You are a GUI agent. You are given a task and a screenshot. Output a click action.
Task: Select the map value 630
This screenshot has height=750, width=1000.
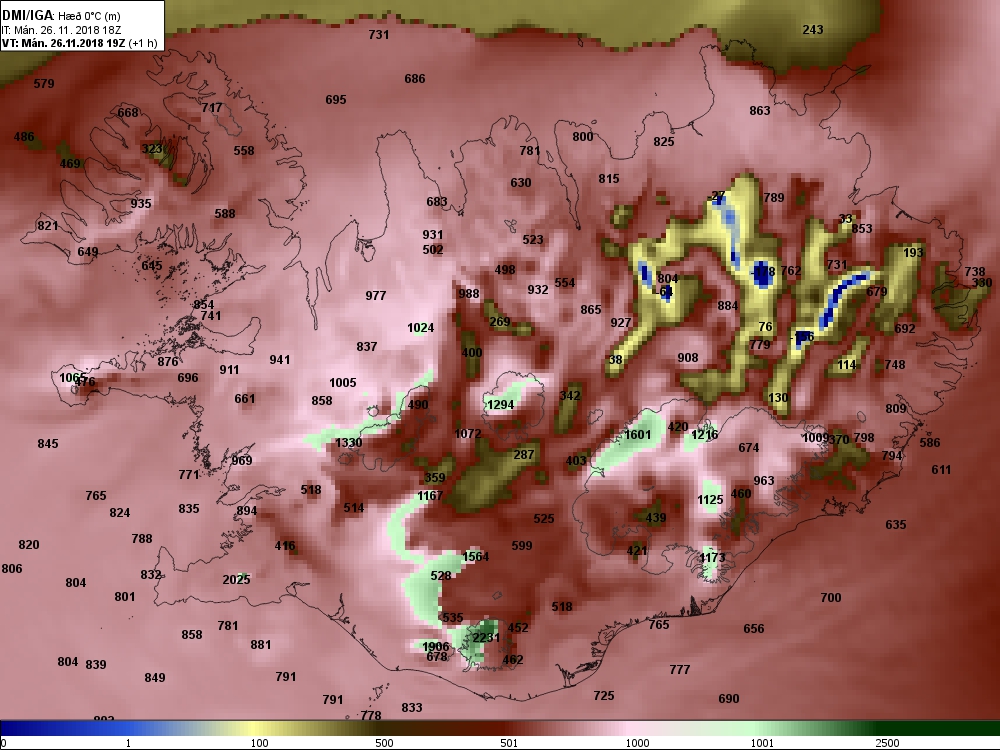coord(520,182)
